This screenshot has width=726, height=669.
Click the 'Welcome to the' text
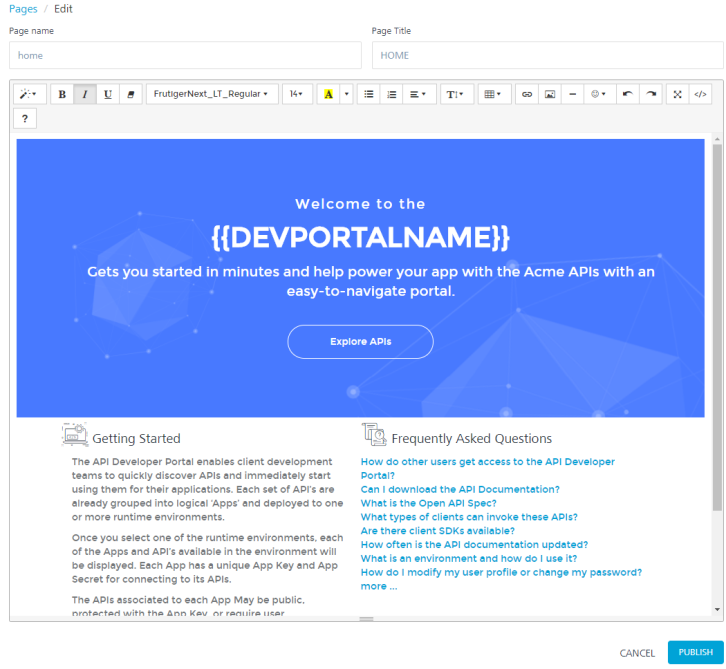point(360,204)
